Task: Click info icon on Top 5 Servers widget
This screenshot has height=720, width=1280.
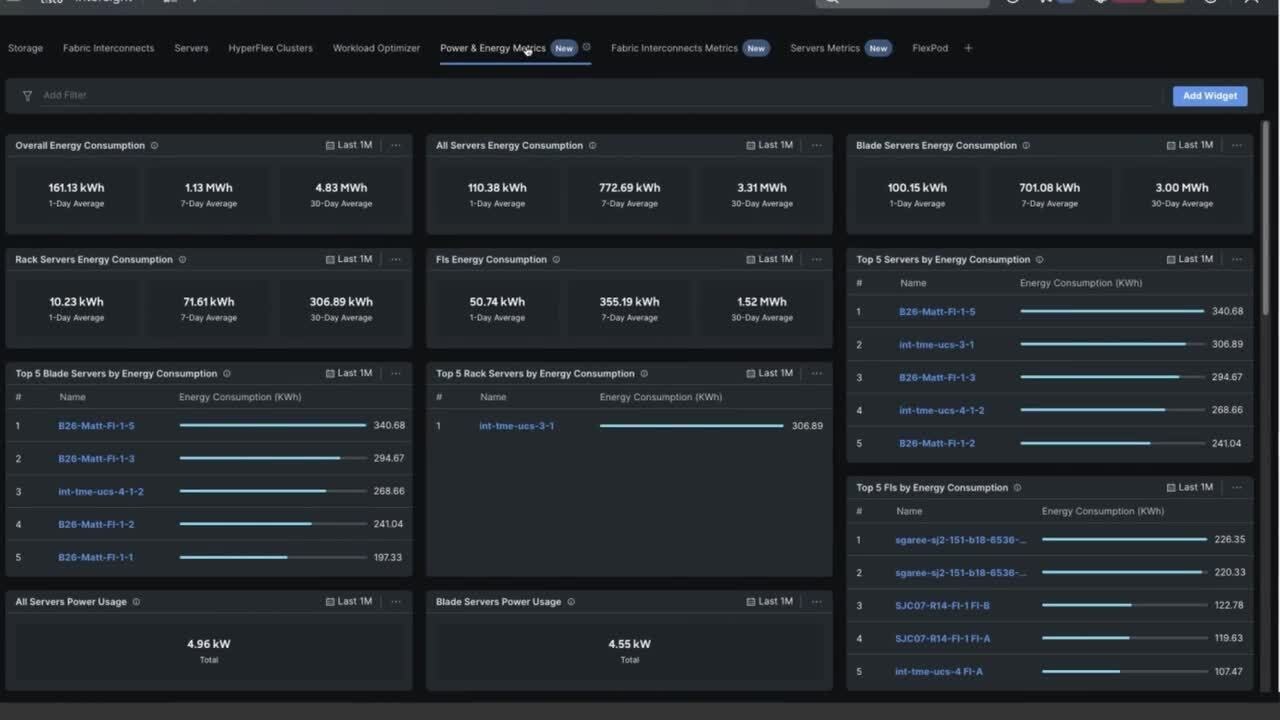Action: pos(1040,260)
